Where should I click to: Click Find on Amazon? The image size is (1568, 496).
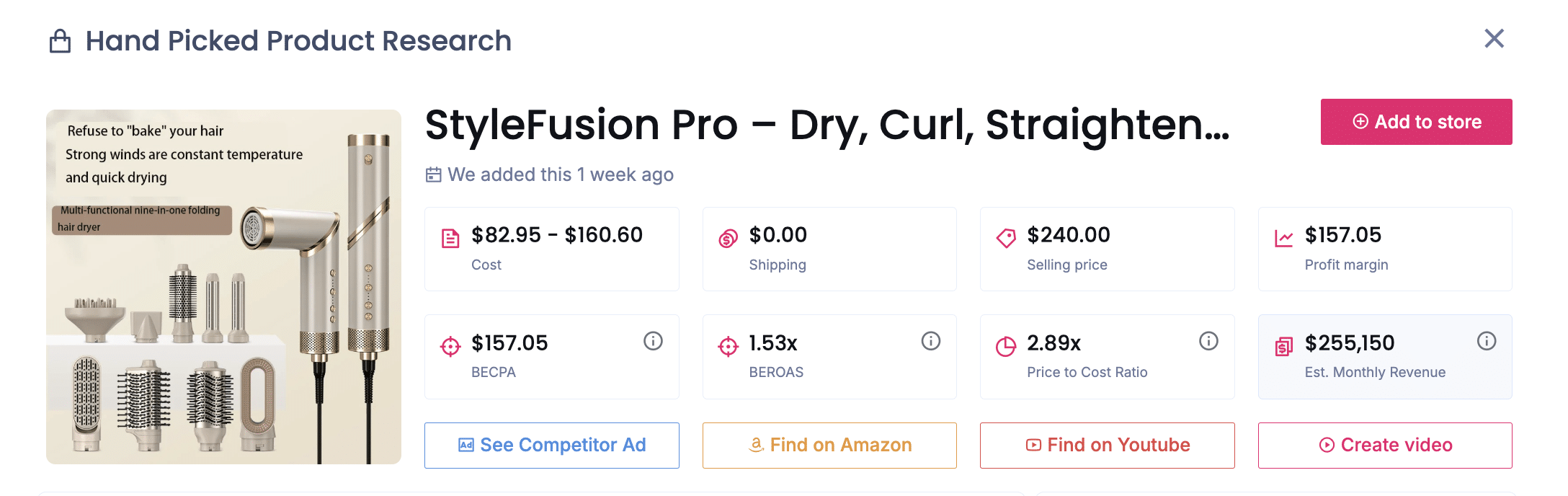[829, 445]
